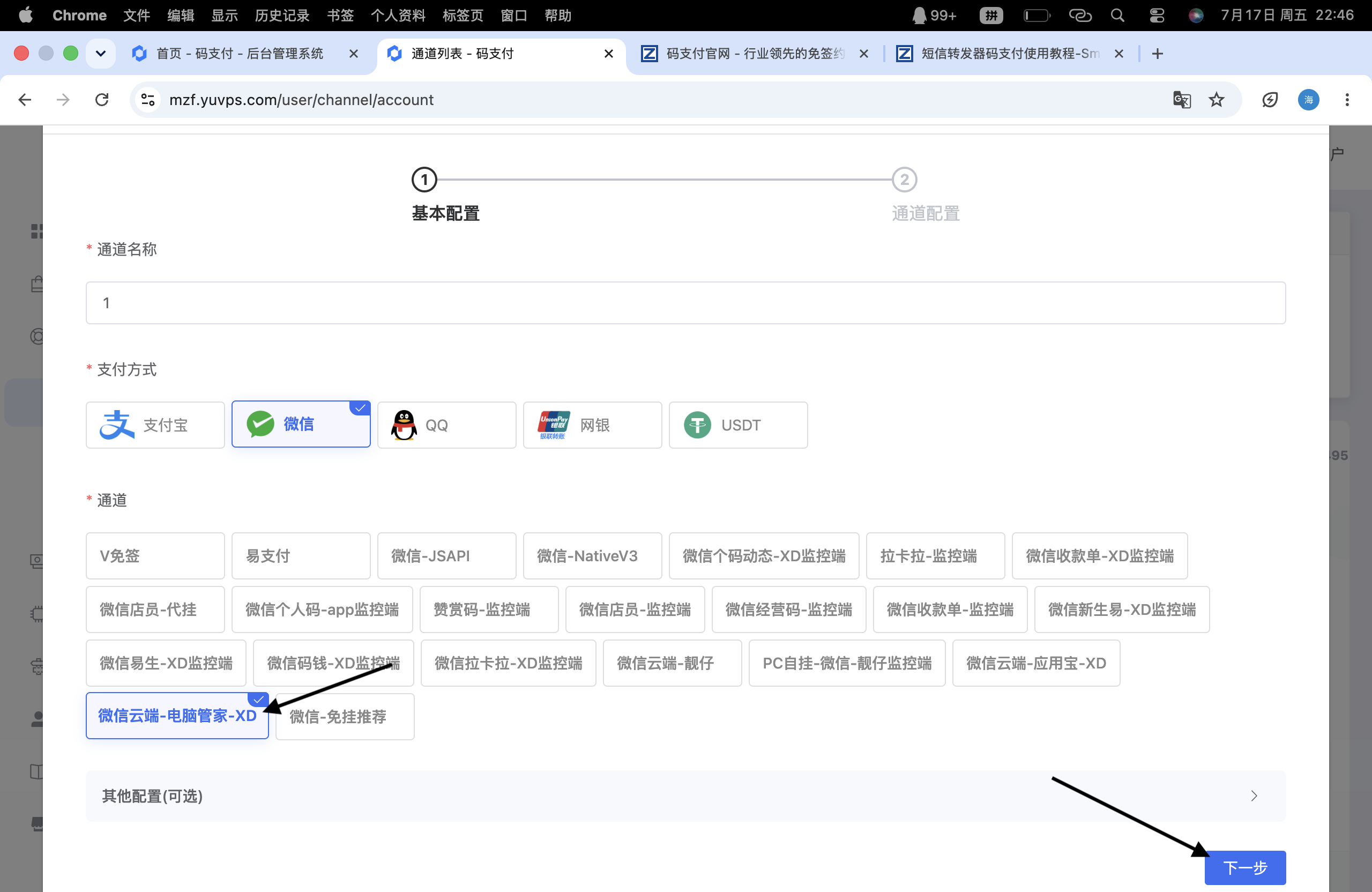
Task: Choose the 微信个码动态-XD监控端 channel
Action: pyautogui.click(x=764, y=556)
